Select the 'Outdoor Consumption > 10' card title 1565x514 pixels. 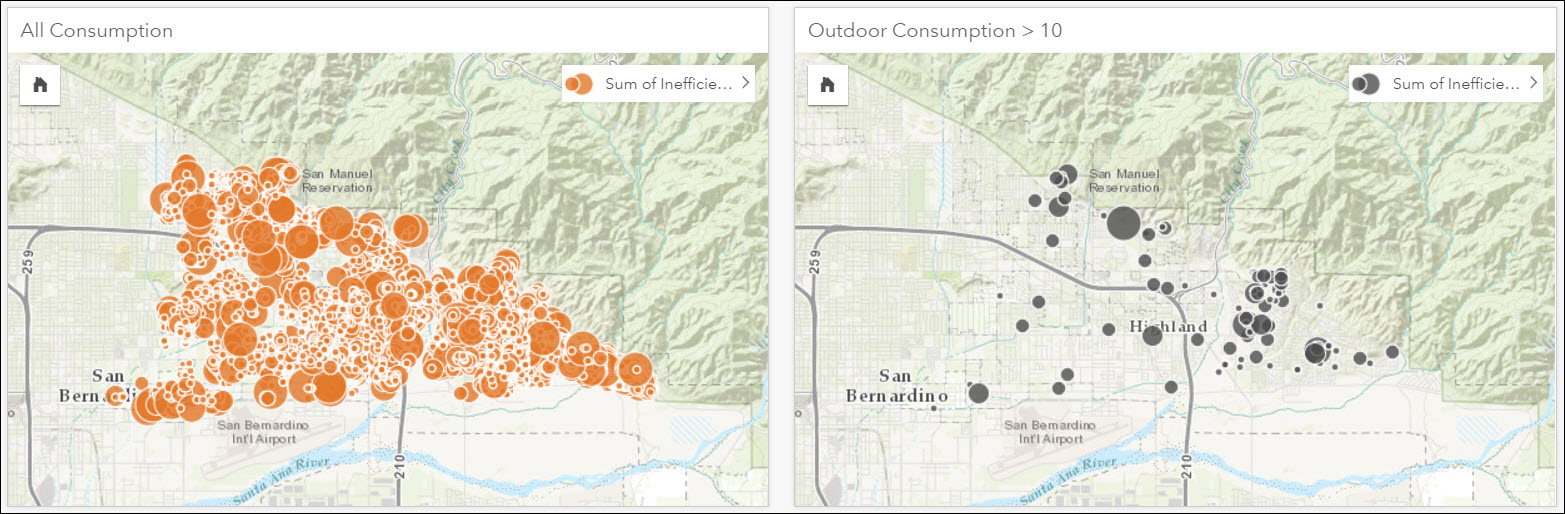click(934, 31)
